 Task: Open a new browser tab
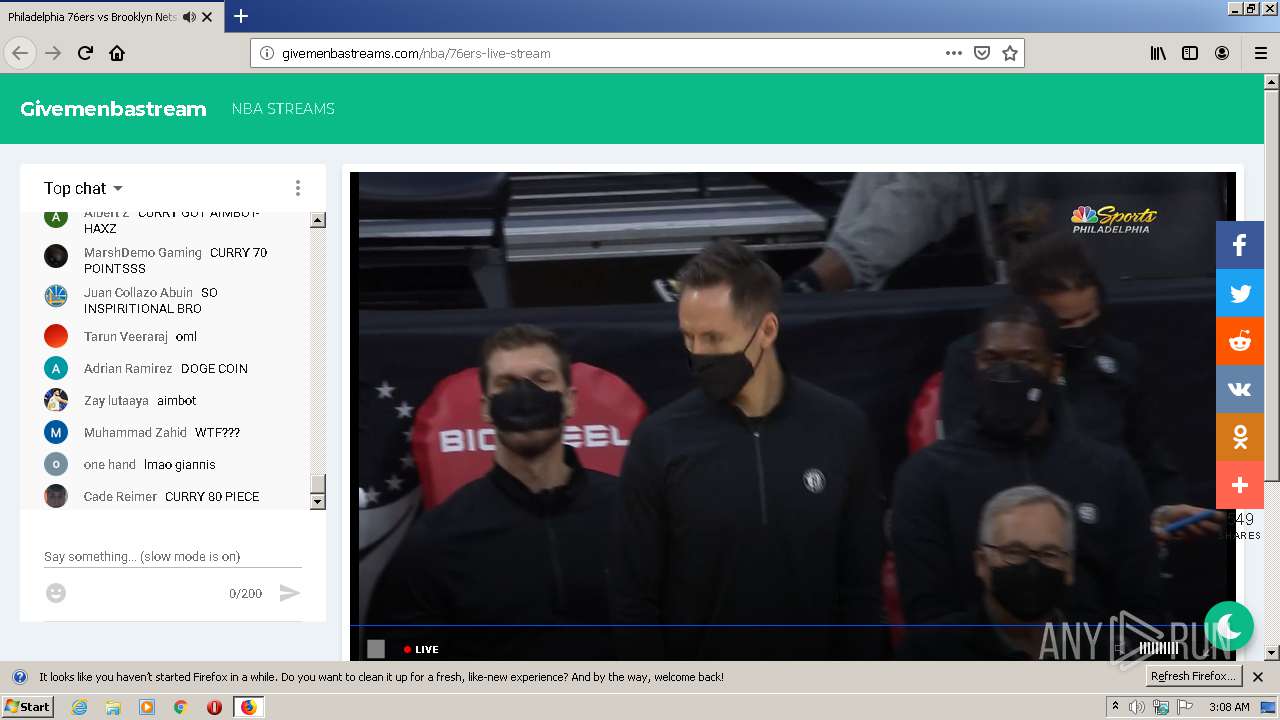click(241, 16)
